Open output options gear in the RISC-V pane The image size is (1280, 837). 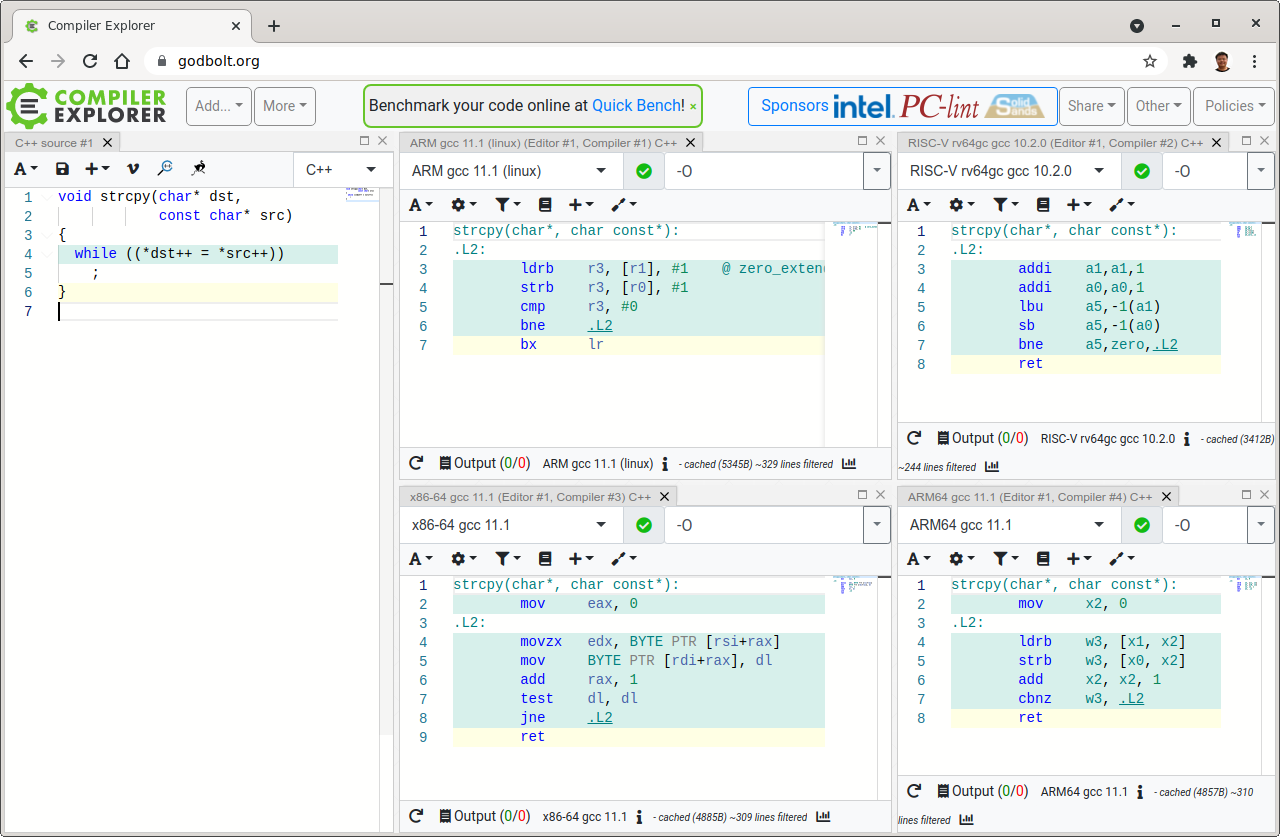(961, 205)
